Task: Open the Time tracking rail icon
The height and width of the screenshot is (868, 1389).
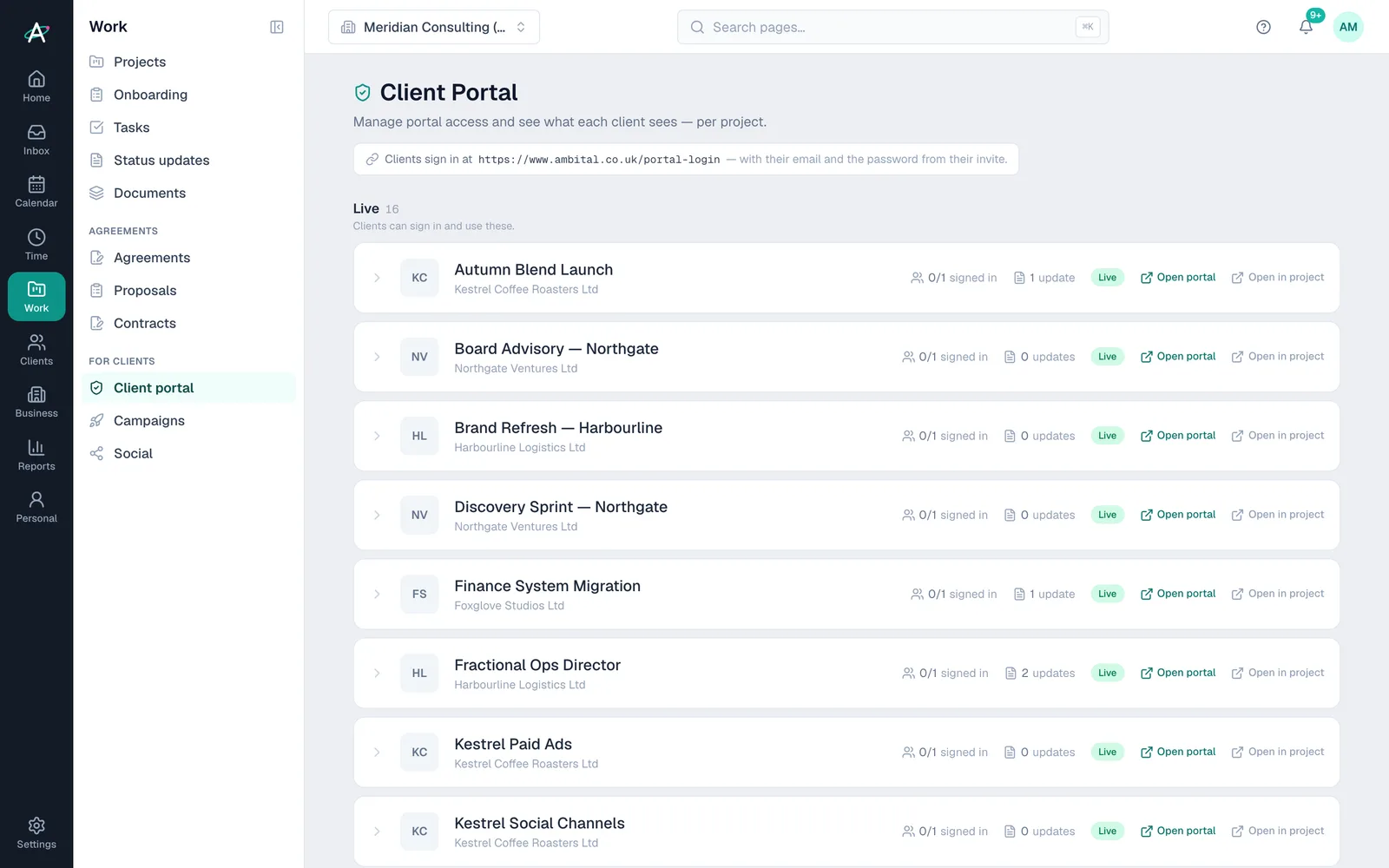Action: (36, 244)
